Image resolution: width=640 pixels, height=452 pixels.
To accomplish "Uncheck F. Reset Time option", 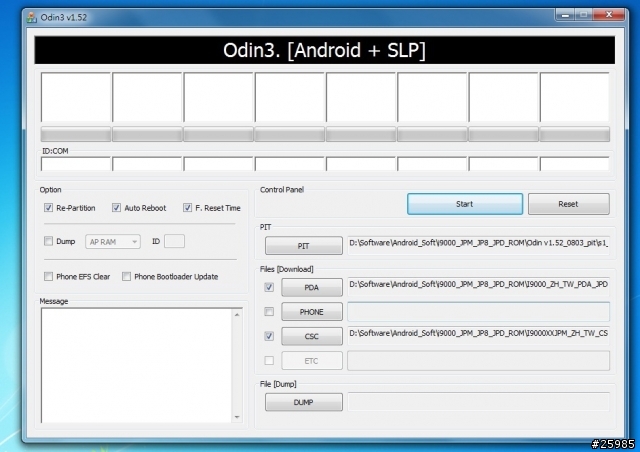I will 187,208.
